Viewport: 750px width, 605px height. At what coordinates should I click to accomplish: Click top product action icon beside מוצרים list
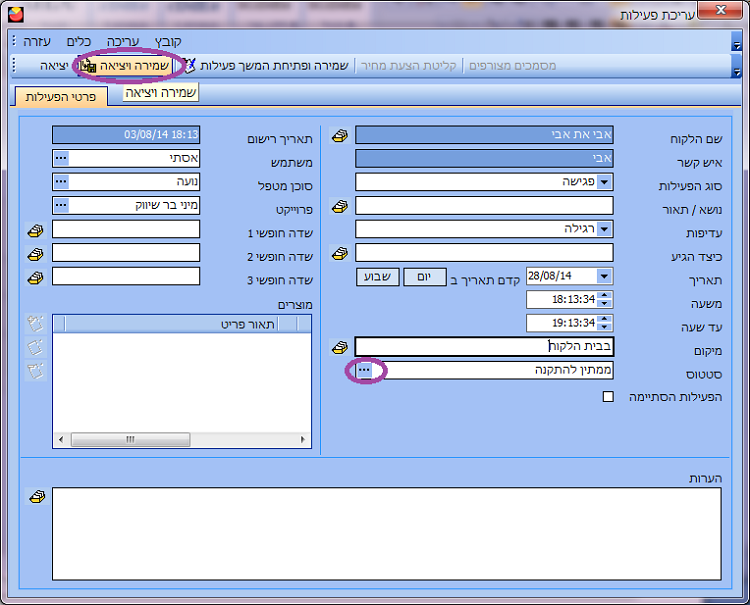[36, 324]
